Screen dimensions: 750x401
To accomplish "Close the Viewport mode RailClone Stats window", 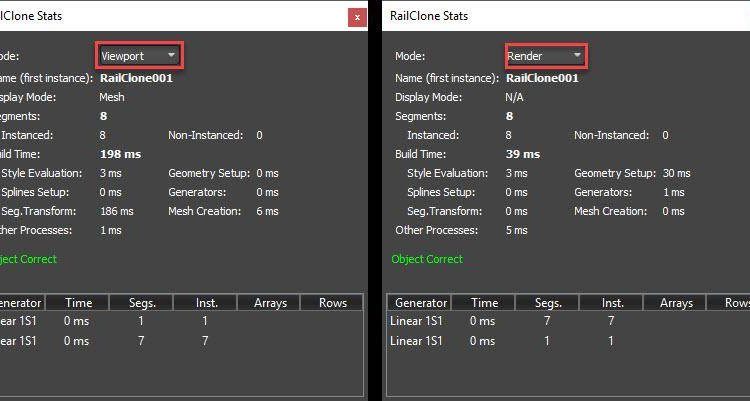I will [x=357, y=17].
